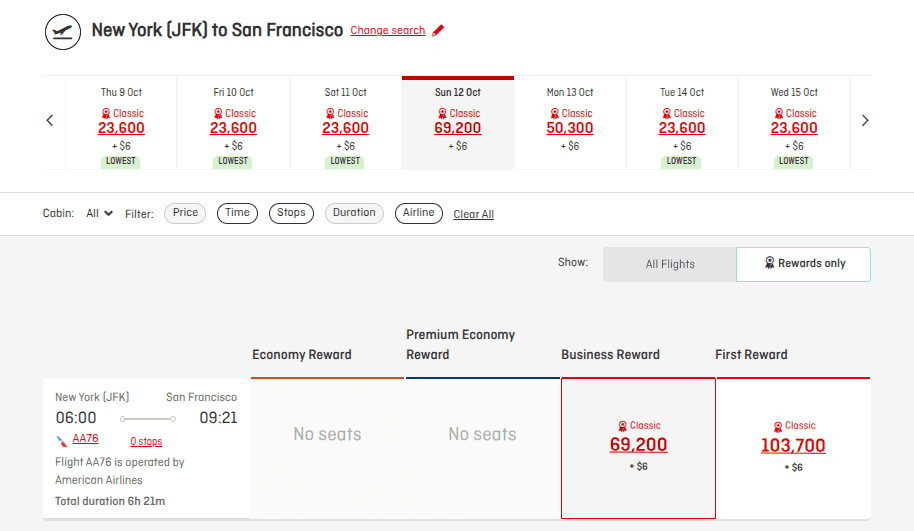Go to previous dates with left arrow
914x531 pixels.
click(x=50, y=121)
